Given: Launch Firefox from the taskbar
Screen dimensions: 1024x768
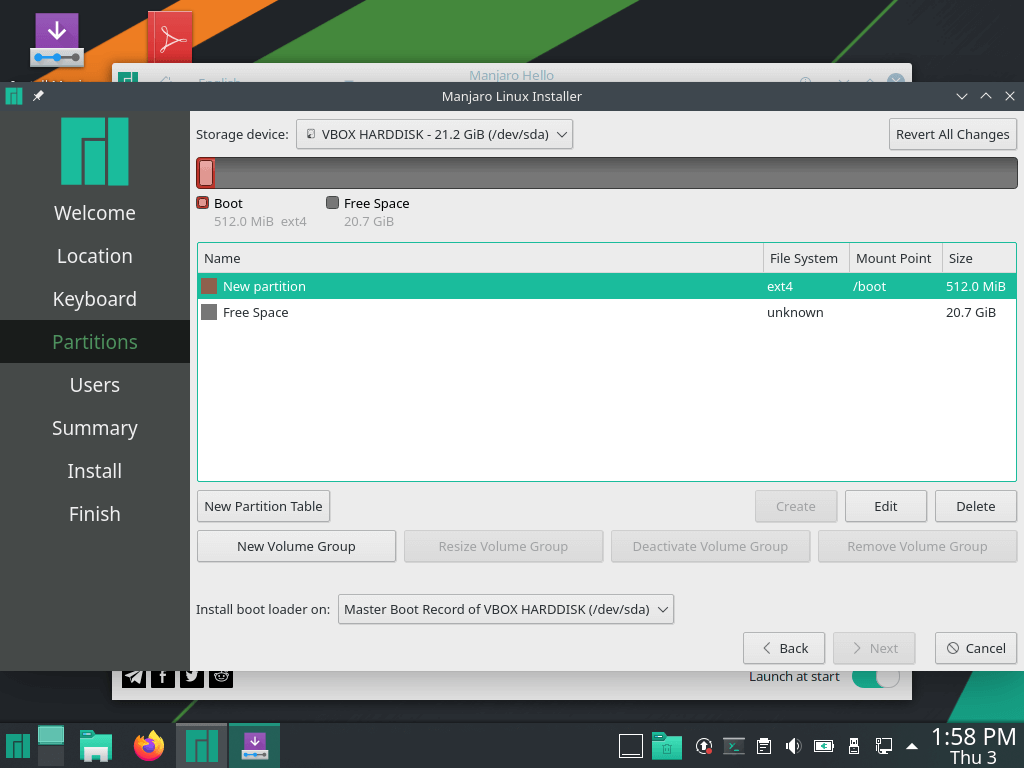Looking at the screenshot, I should pos(149,746).
